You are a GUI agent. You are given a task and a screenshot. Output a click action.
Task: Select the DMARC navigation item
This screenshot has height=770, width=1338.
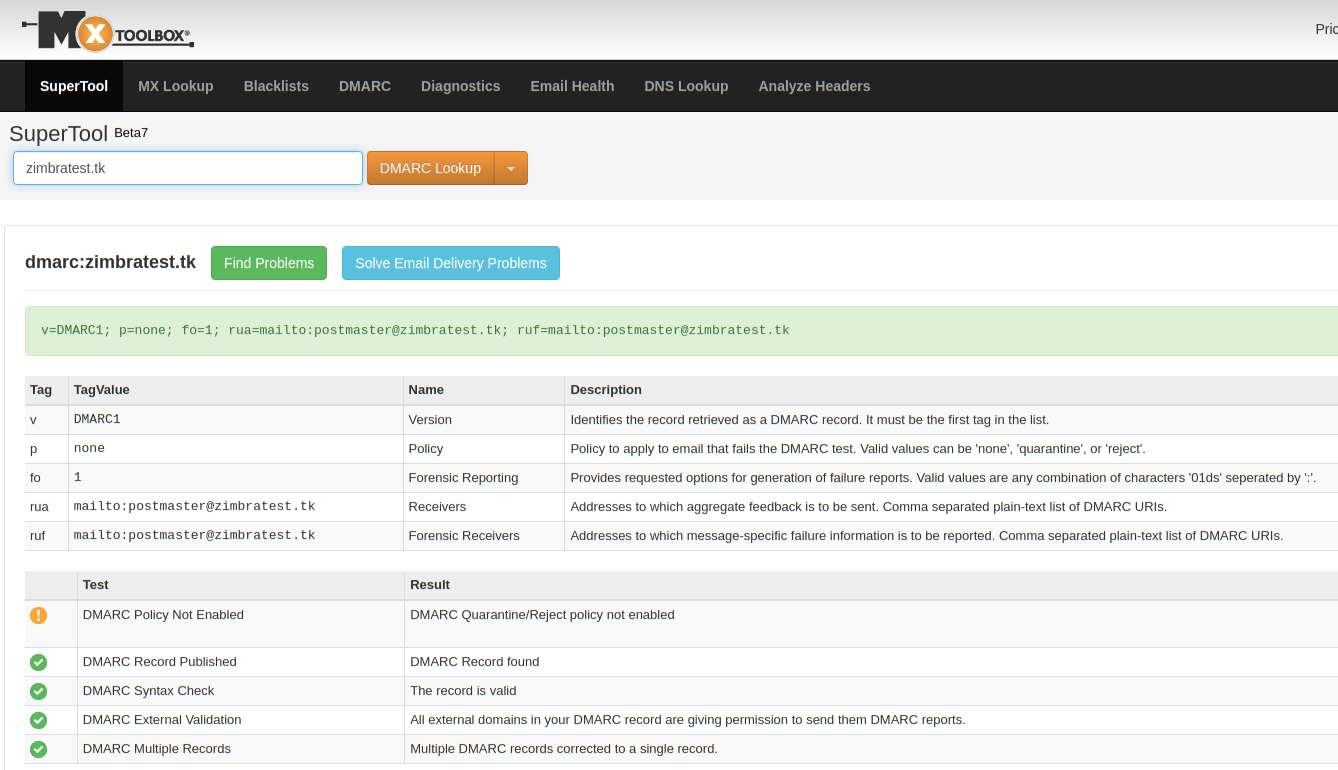tap(365, 86)
